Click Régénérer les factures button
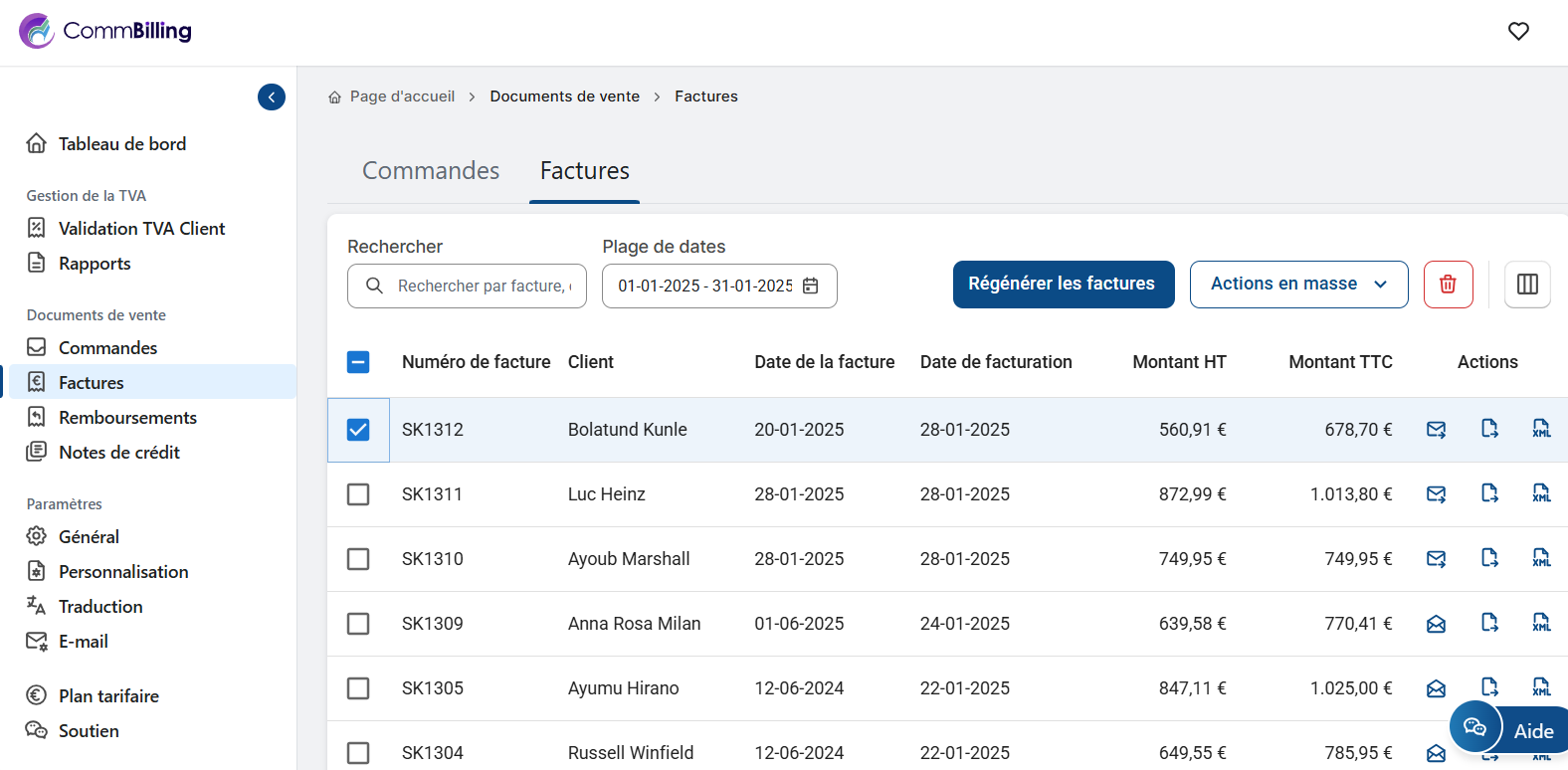This screenshot has height=770, width=1568. click(1063, 285)
